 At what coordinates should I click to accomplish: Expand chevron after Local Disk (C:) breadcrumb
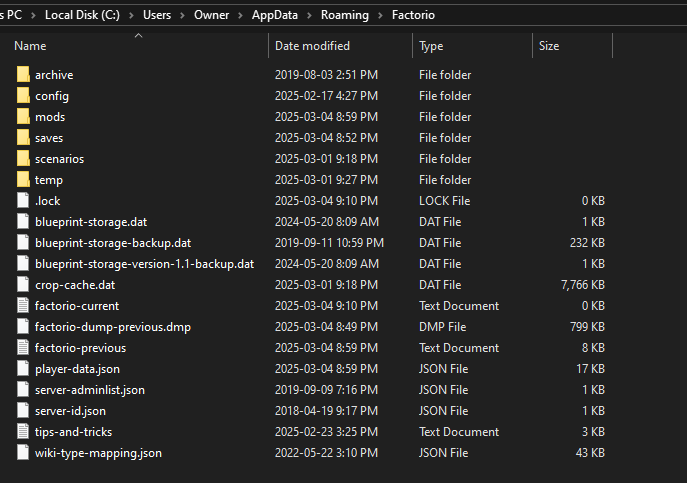(x=131, y=15)
